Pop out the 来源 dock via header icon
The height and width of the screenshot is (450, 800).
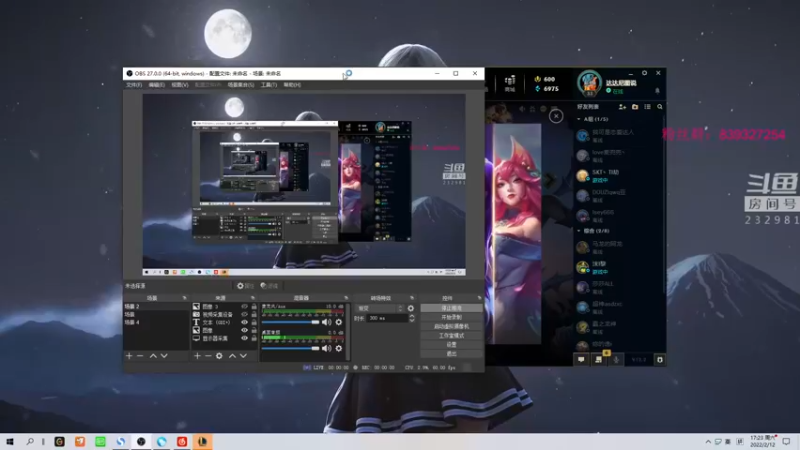(x=253, y=298)
